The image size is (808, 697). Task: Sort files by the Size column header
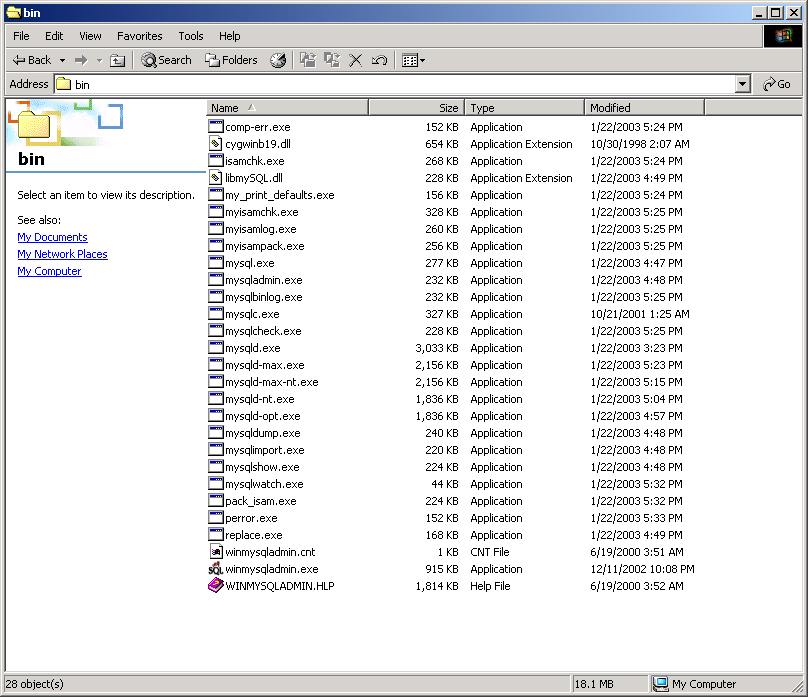point(414,108)
